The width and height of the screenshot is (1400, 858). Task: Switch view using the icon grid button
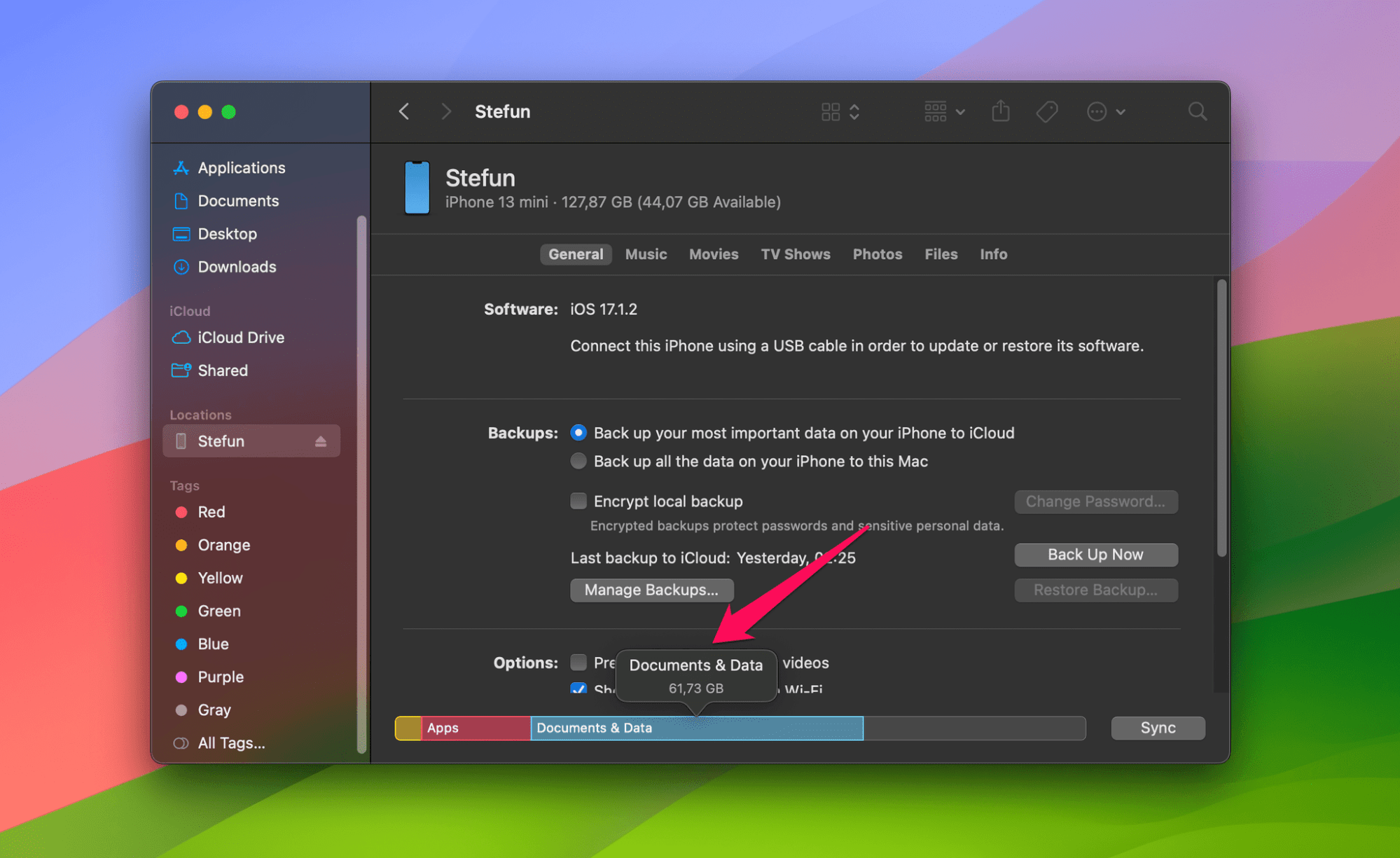click(x=840, y=111)
